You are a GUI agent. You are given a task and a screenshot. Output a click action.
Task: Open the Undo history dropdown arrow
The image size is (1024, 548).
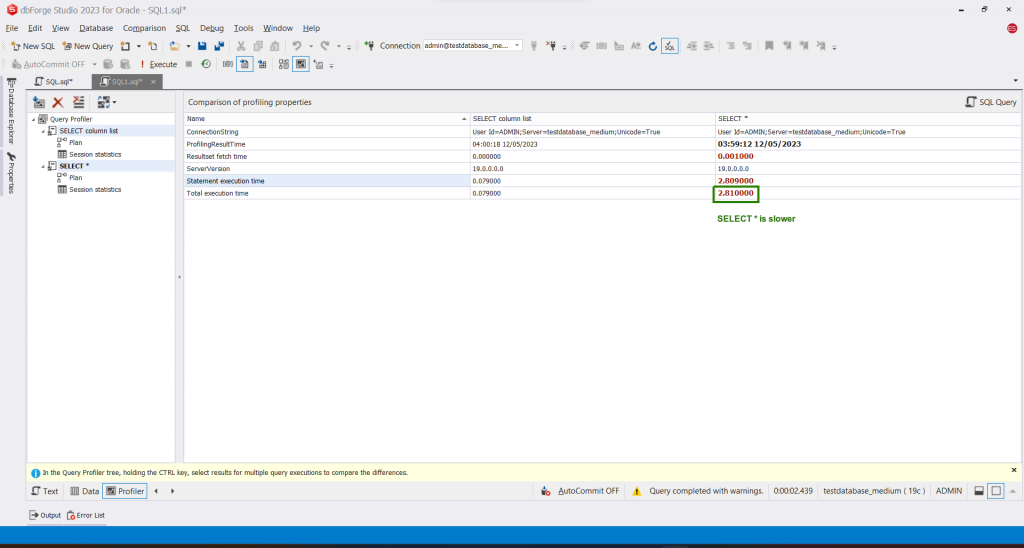(x=310, y=46)
